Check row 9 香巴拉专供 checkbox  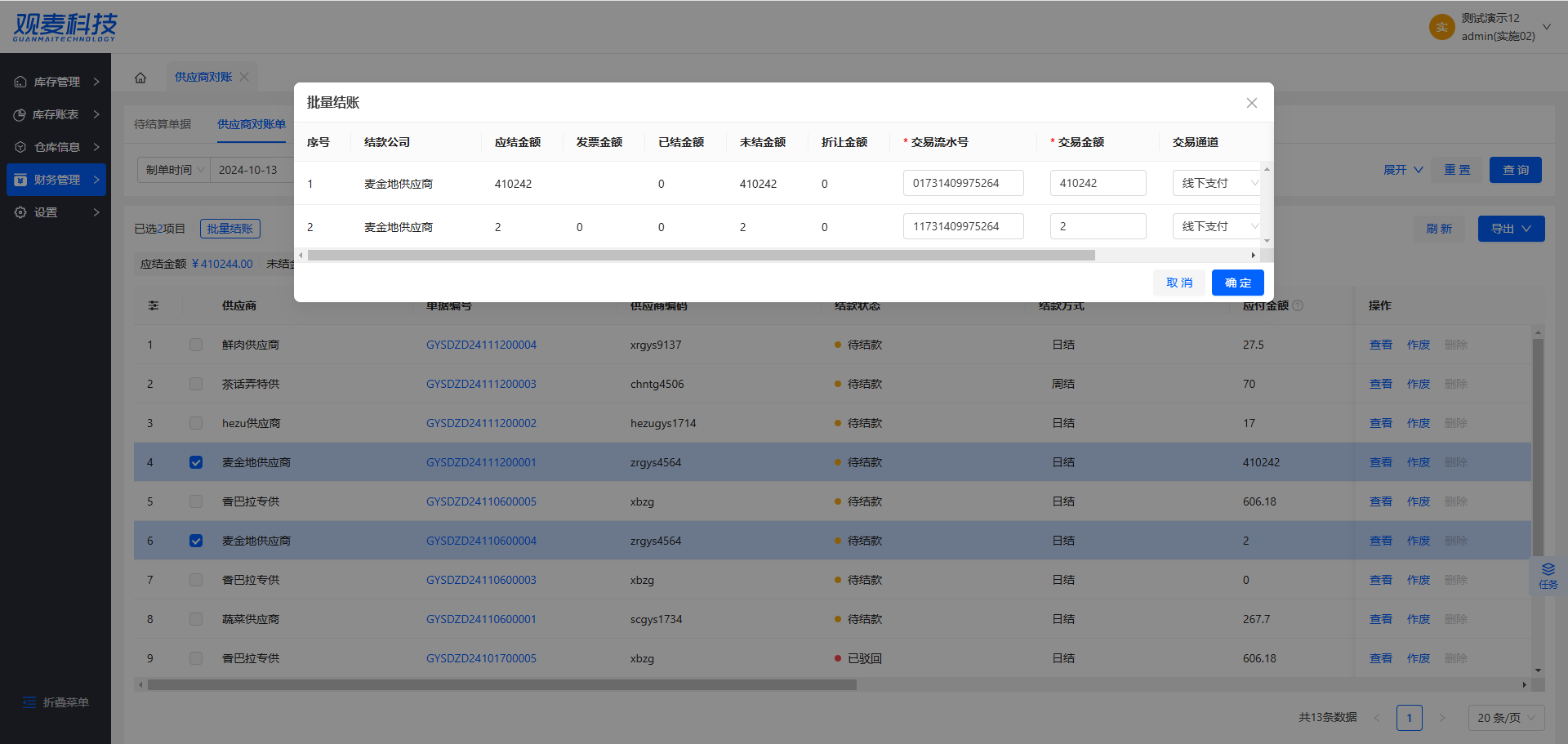pyautogui.click(x=196, y=658)
